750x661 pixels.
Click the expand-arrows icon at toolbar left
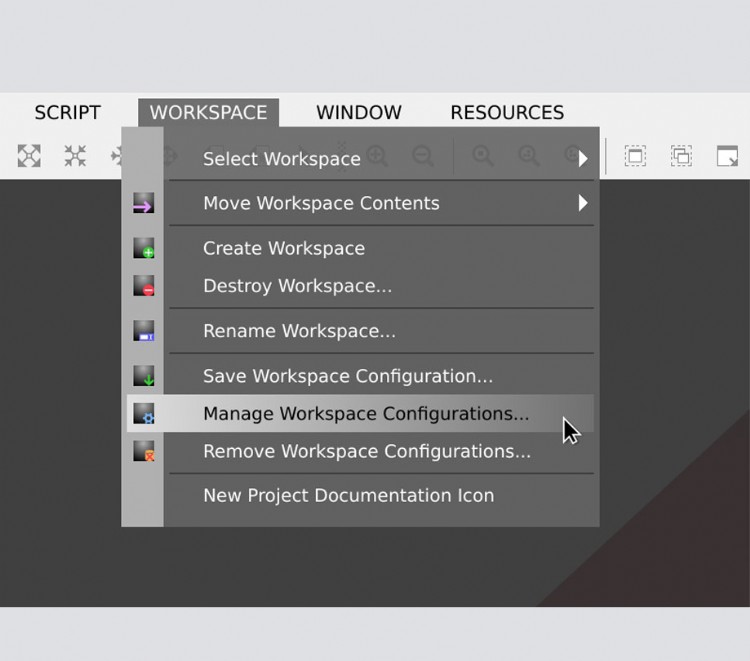[29, 155]
